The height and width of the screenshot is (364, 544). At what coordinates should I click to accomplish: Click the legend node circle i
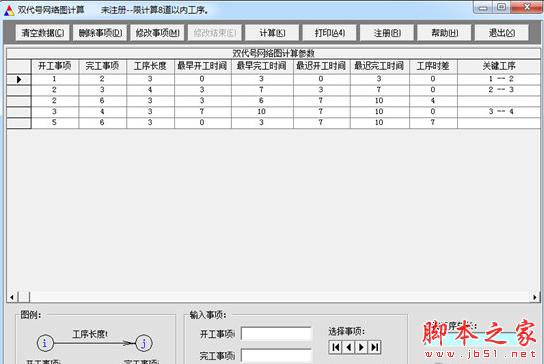click(x=45, y=343)
